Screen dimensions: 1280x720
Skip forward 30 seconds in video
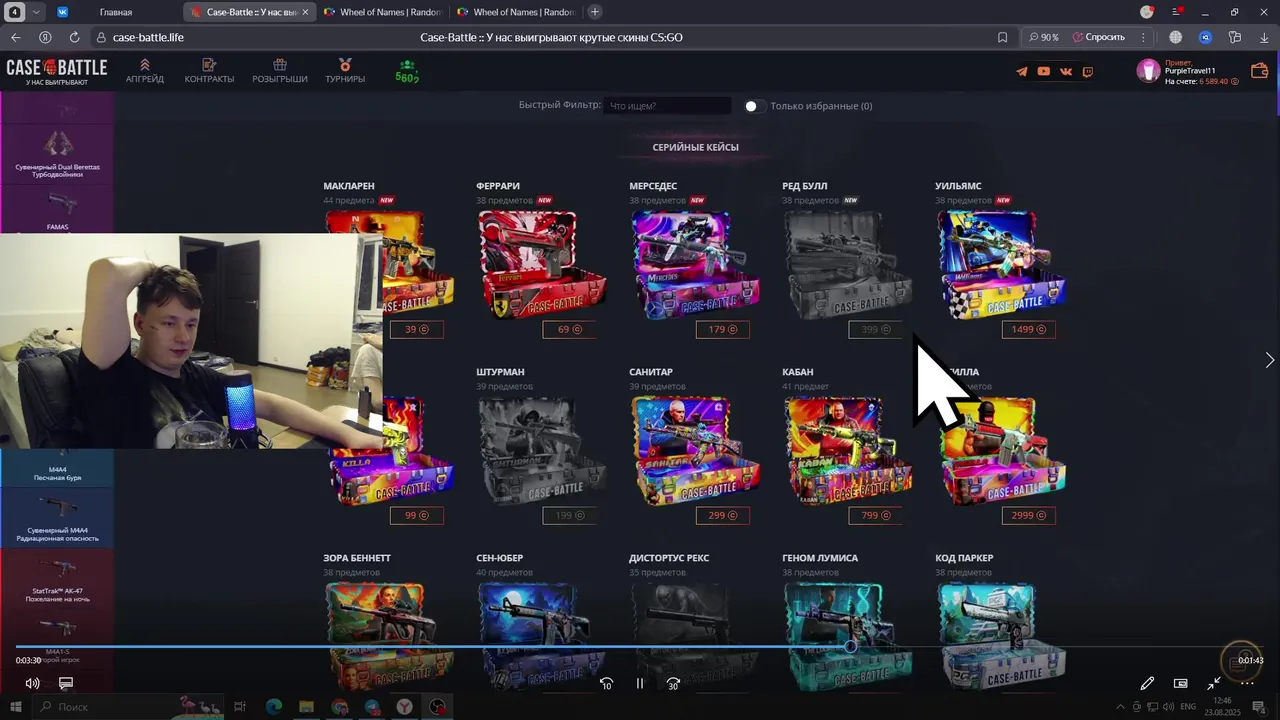(x=673, y=684)
